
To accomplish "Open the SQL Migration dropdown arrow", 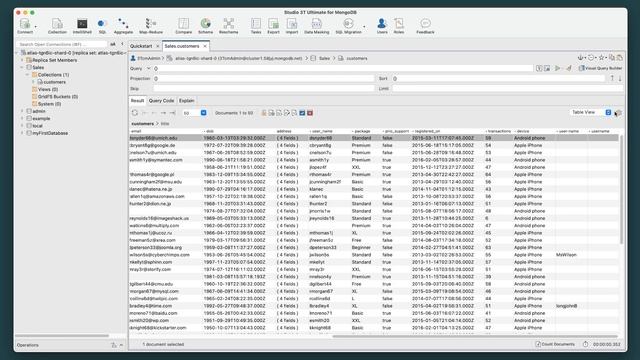I will point(364,27).
